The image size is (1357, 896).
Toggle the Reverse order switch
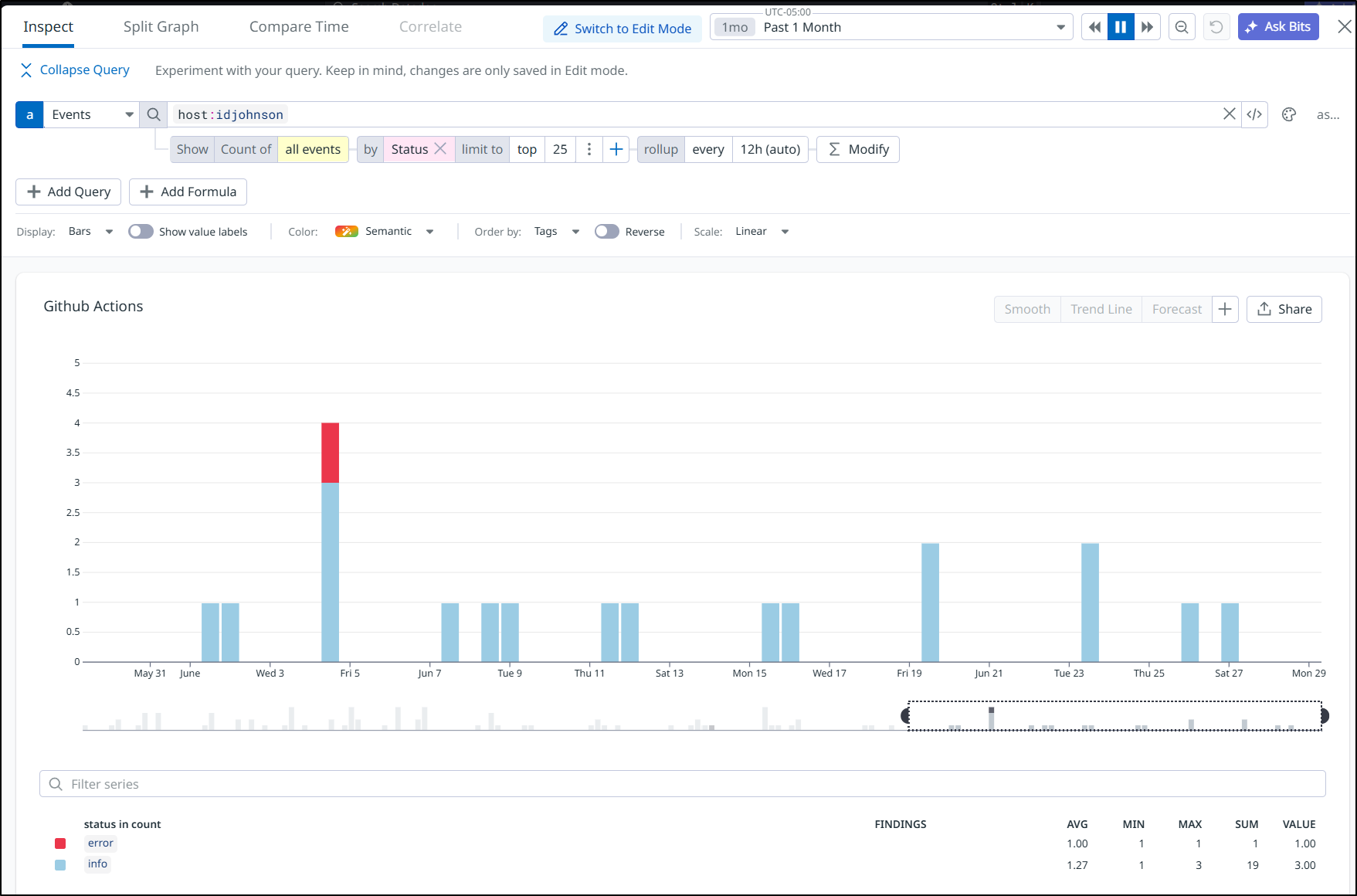pos(607,232)
